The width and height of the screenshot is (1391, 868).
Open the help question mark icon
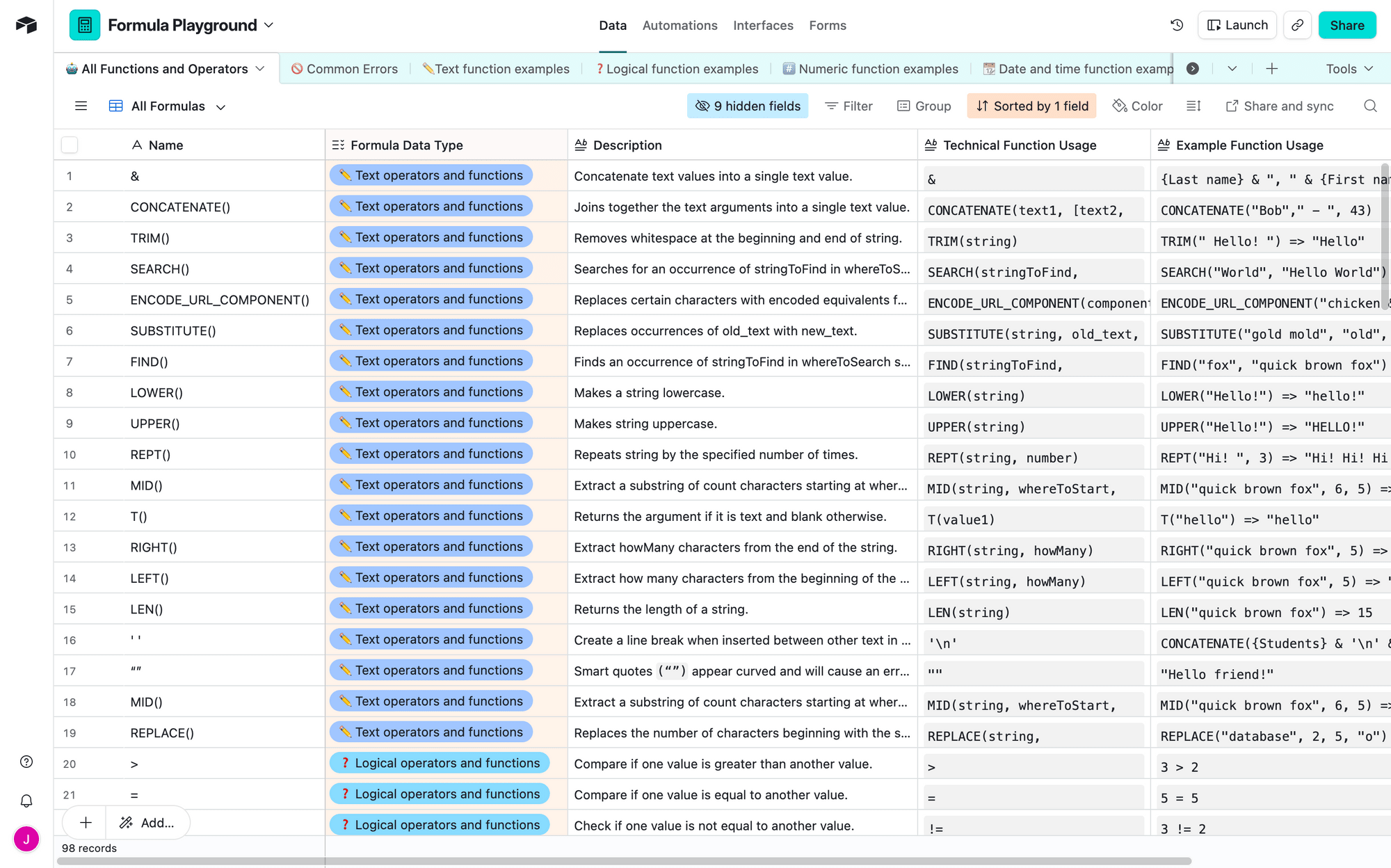tap(26, 762)
